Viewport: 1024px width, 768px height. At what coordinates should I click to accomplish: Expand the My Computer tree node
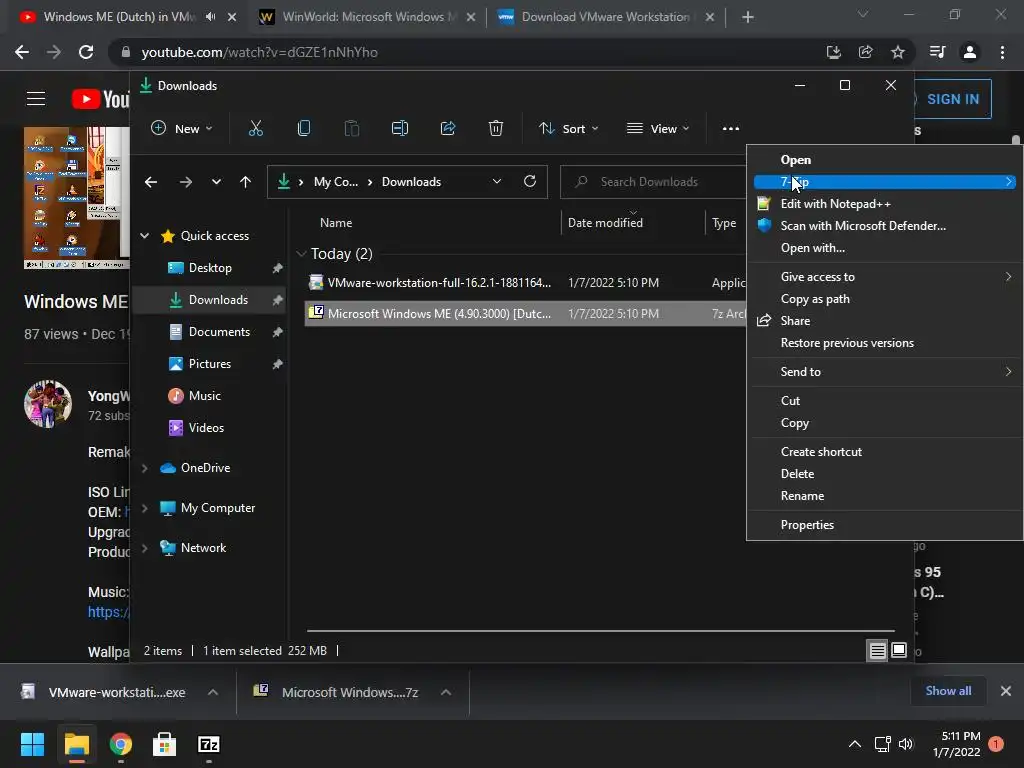[x=144, y=508]
